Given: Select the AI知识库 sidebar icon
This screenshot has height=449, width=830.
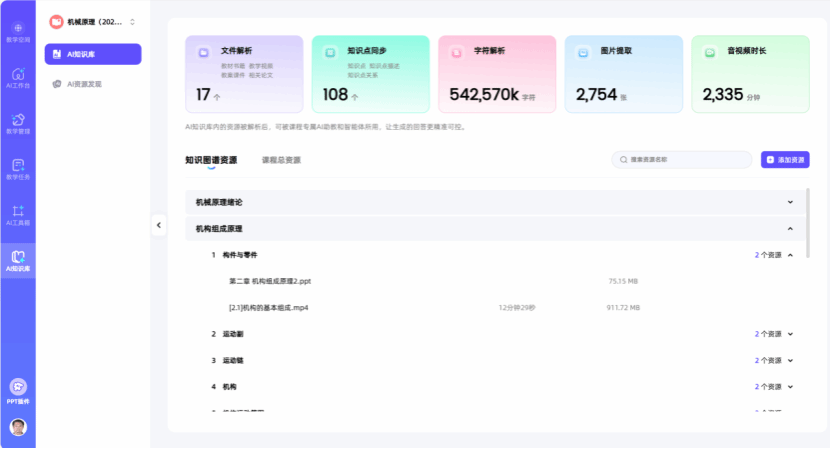Looking at the screenshot, I should point(18,261).
